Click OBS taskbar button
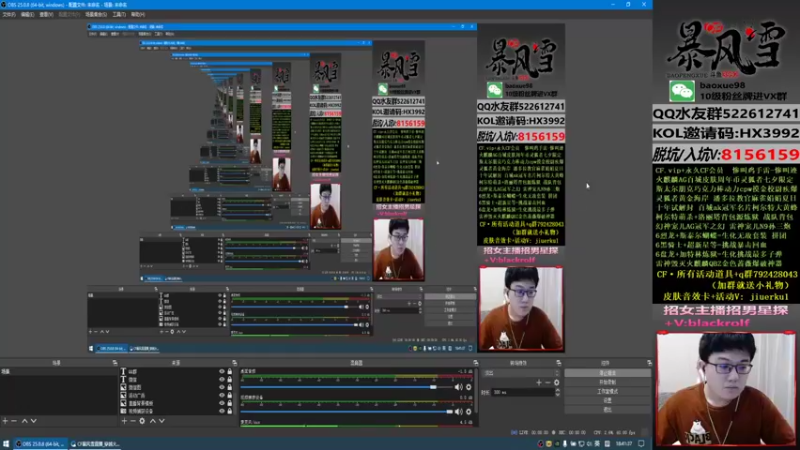This screenshot has height=450, width=800. (x=40, y=444)
